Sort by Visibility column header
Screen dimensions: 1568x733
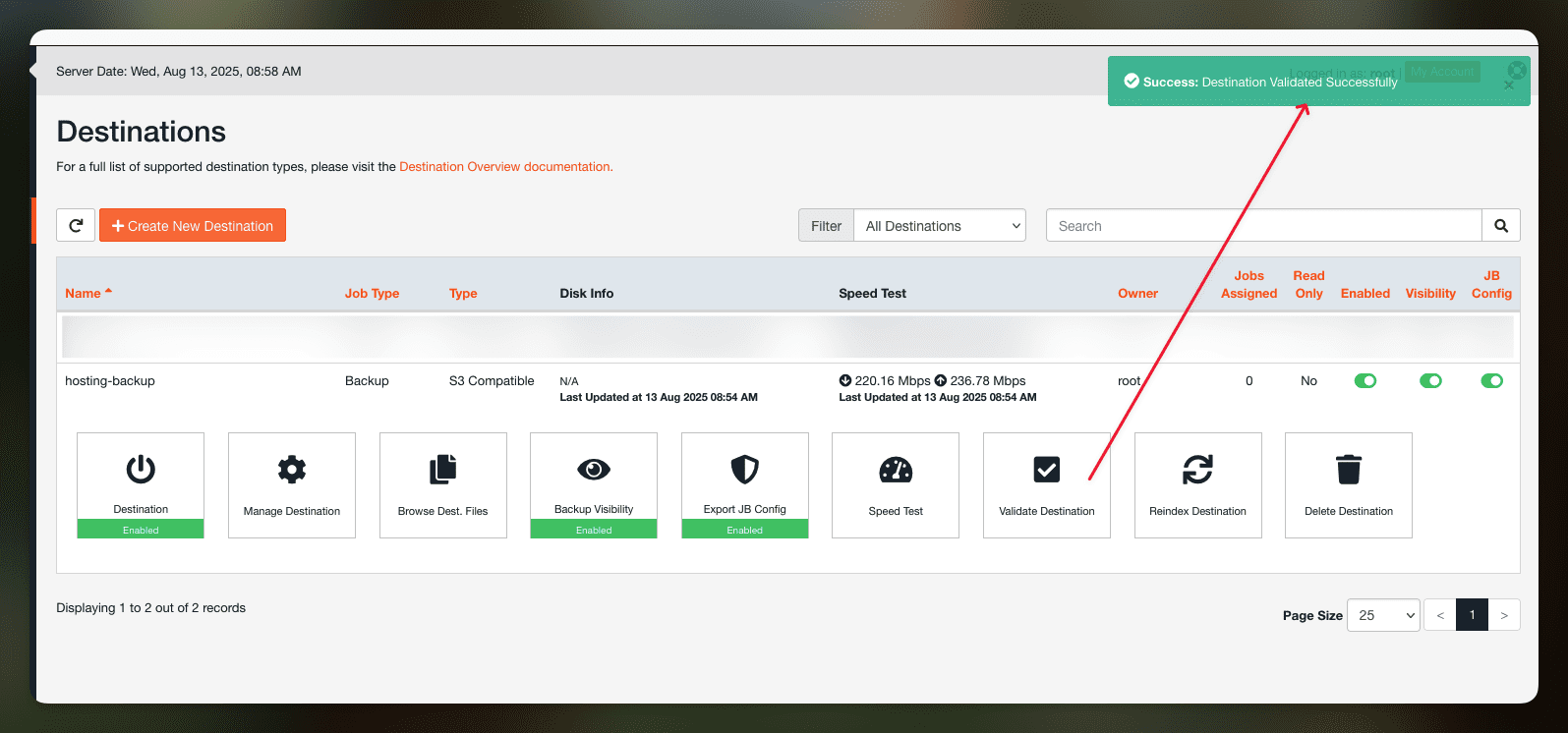[x=1430, y=293]
